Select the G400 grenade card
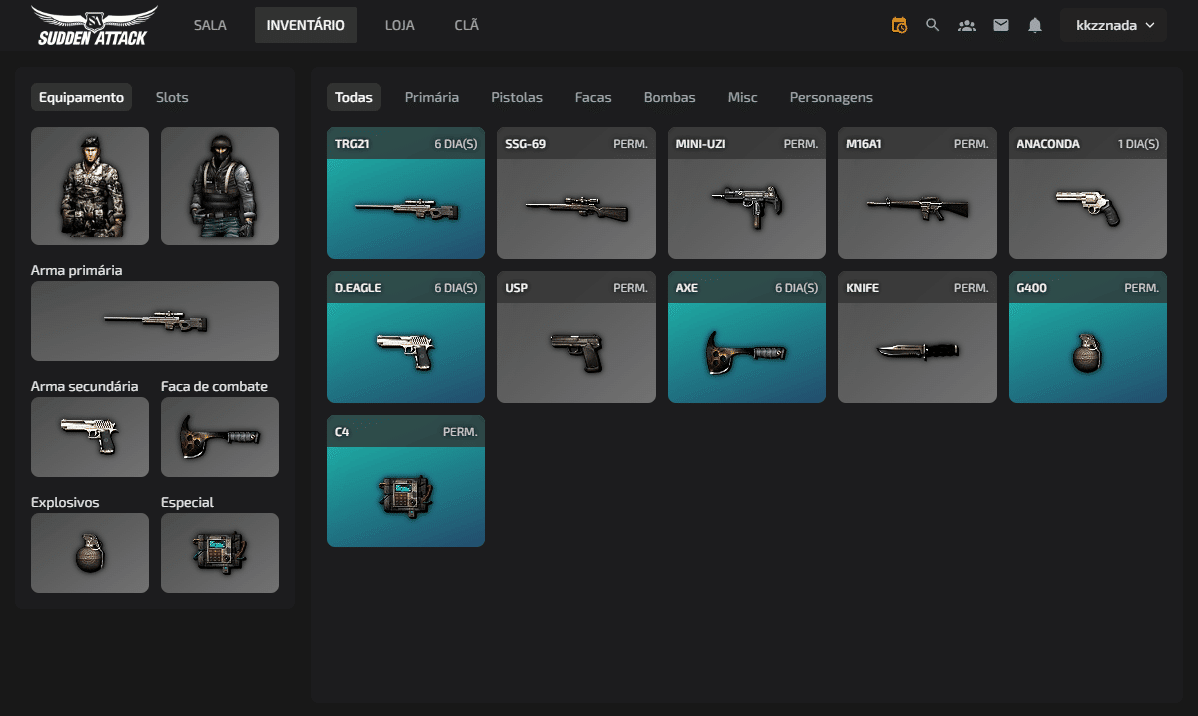The height and width of the screenshot is (716, 1198). pos(1087,337)
